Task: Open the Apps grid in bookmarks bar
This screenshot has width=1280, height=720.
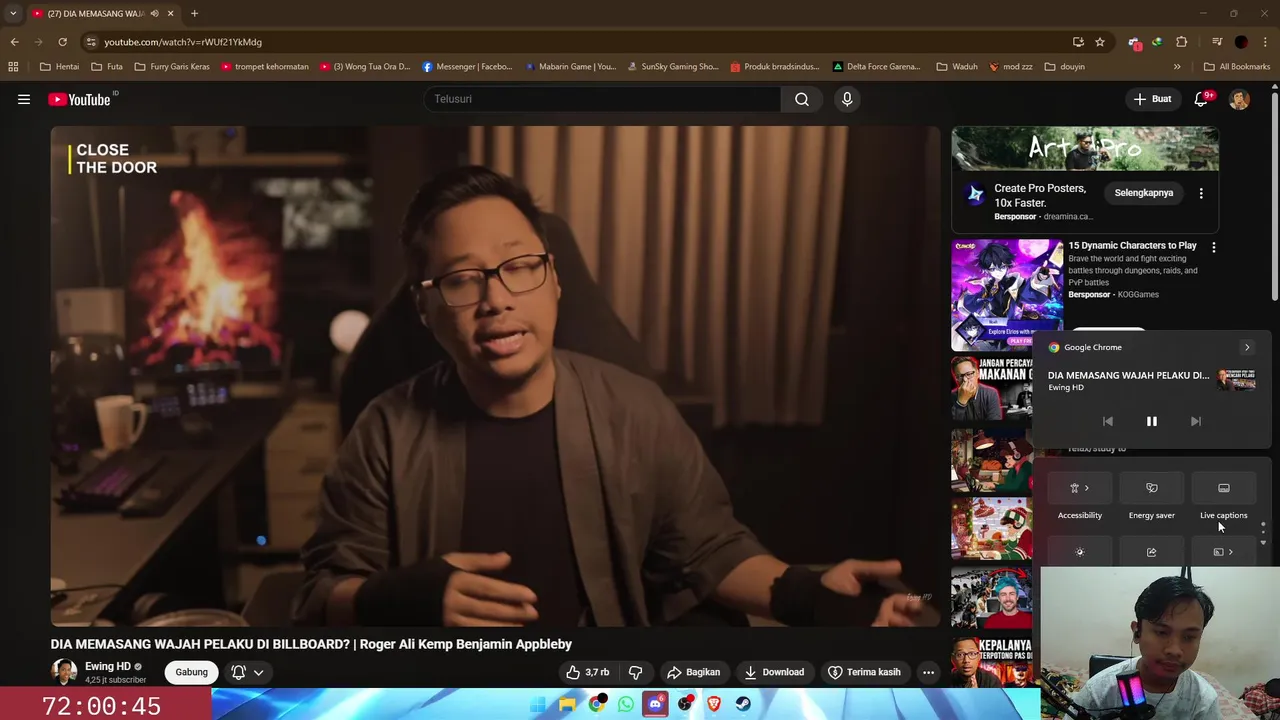Action: click(x=13, y=66)
